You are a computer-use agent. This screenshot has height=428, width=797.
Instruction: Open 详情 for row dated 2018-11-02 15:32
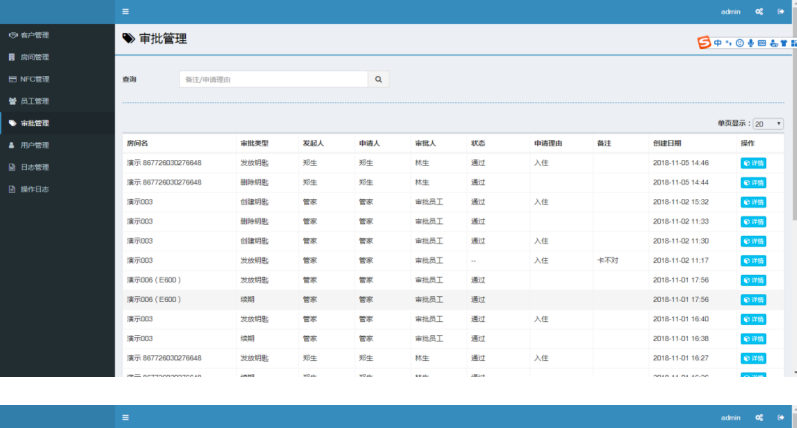pyautogui.click(x=753, y=202)
